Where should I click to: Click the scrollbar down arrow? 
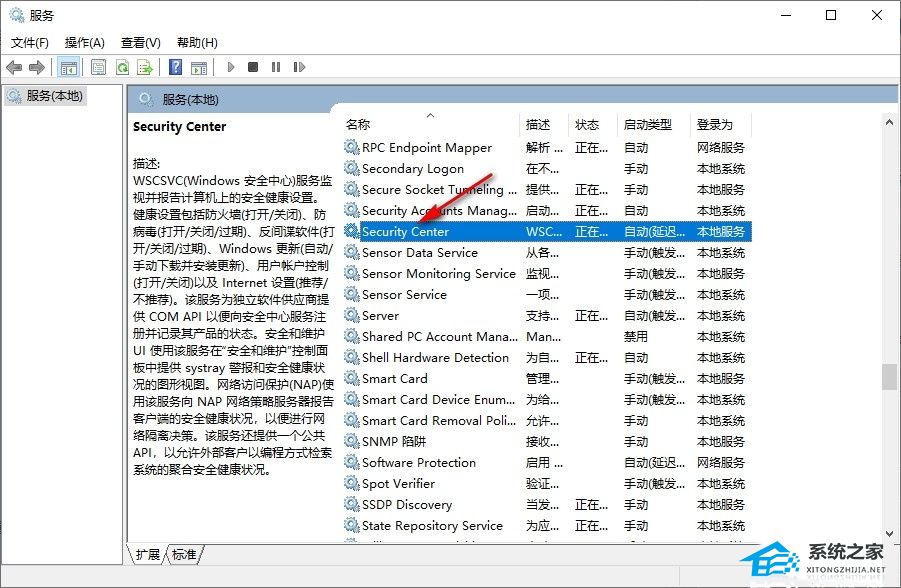tap(889, 533)
